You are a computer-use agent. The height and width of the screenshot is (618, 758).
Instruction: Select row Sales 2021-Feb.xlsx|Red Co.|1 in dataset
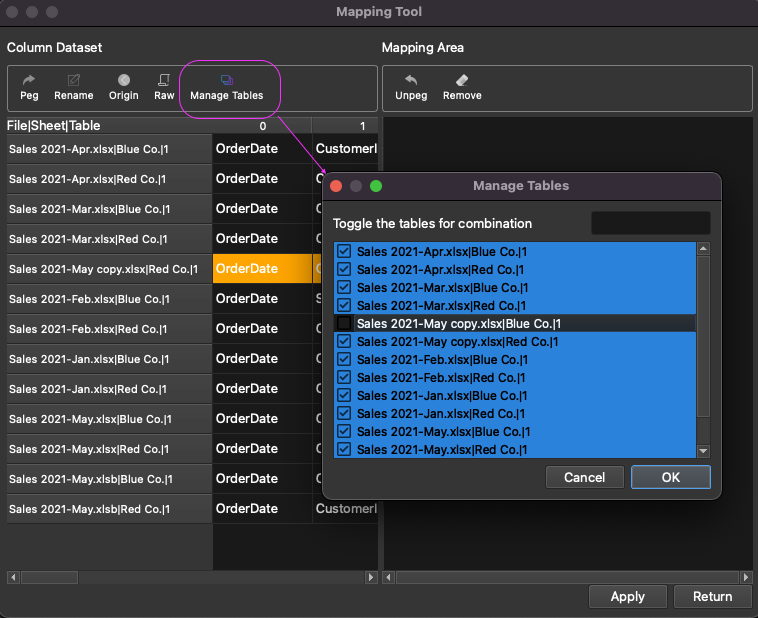coord(109,329)
